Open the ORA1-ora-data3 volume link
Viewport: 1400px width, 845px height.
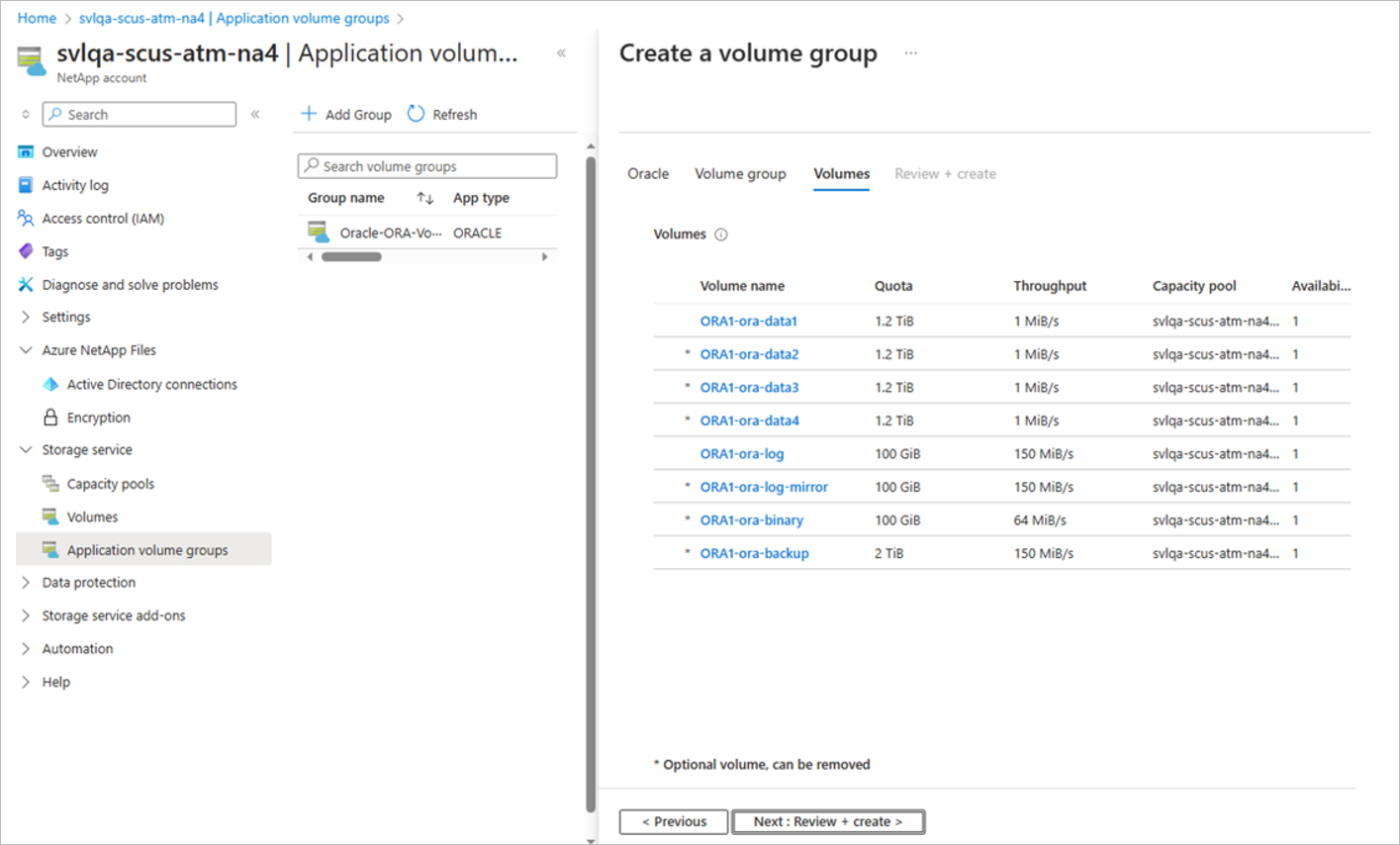point(750,387)
